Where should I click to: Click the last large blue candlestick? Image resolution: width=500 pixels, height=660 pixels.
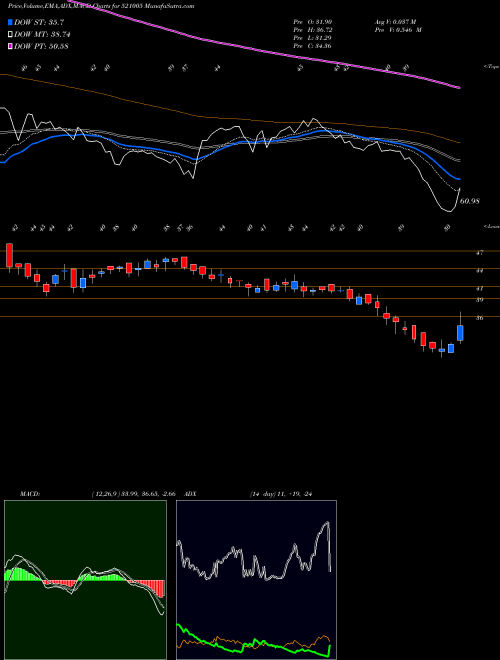[460, 333]
